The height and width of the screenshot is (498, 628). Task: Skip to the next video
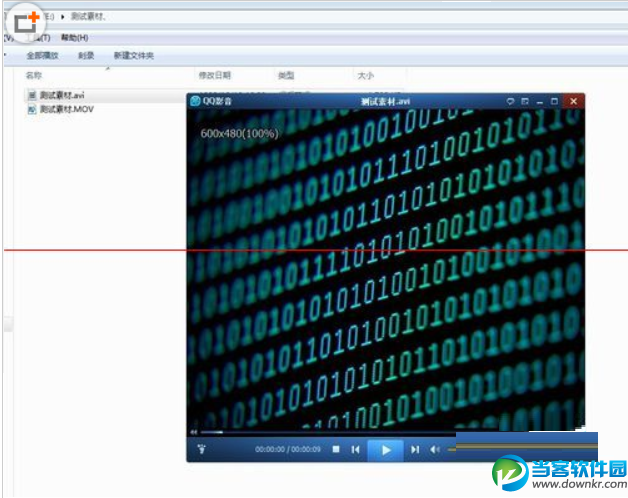(x=415, y=450)
